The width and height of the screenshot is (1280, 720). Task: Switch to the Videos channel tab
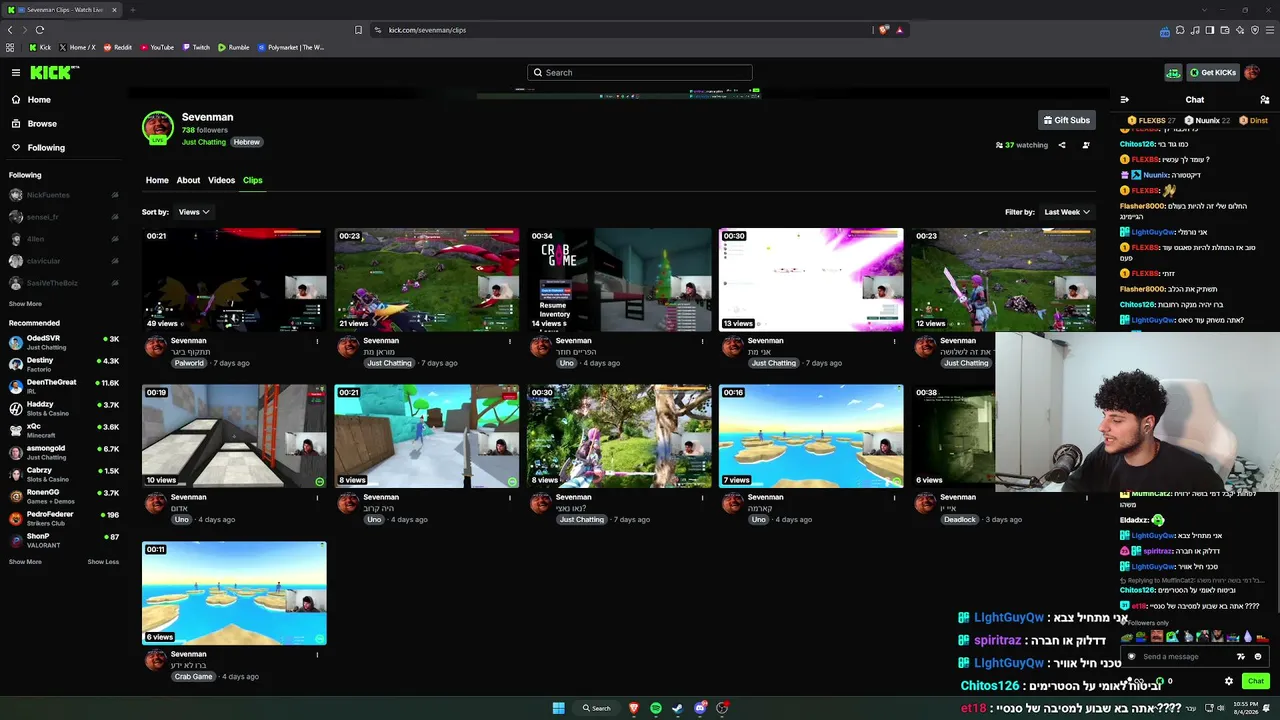coord(221,180)
